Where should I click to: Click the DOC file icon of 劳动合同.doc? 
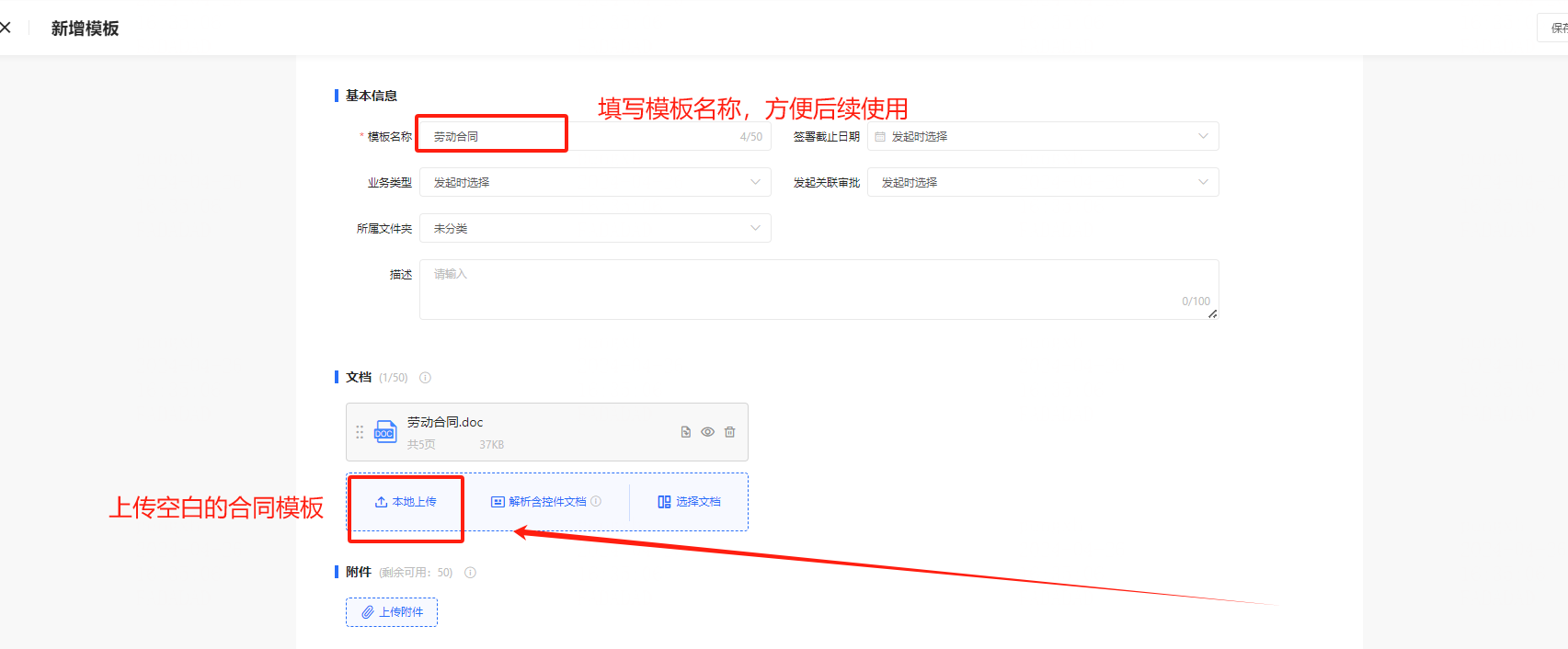(x=385, y=432)
